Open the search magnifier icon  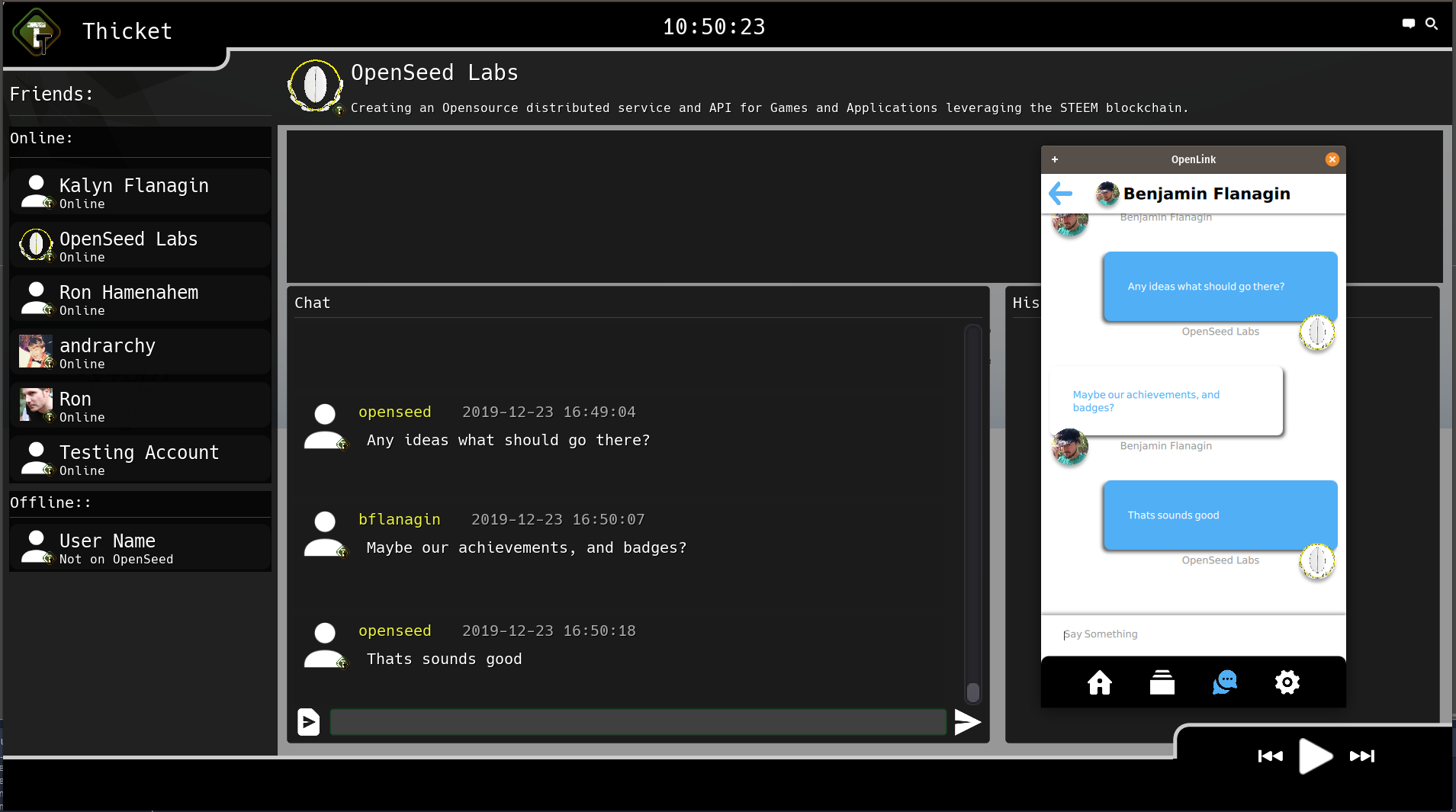coord(1432,24)
